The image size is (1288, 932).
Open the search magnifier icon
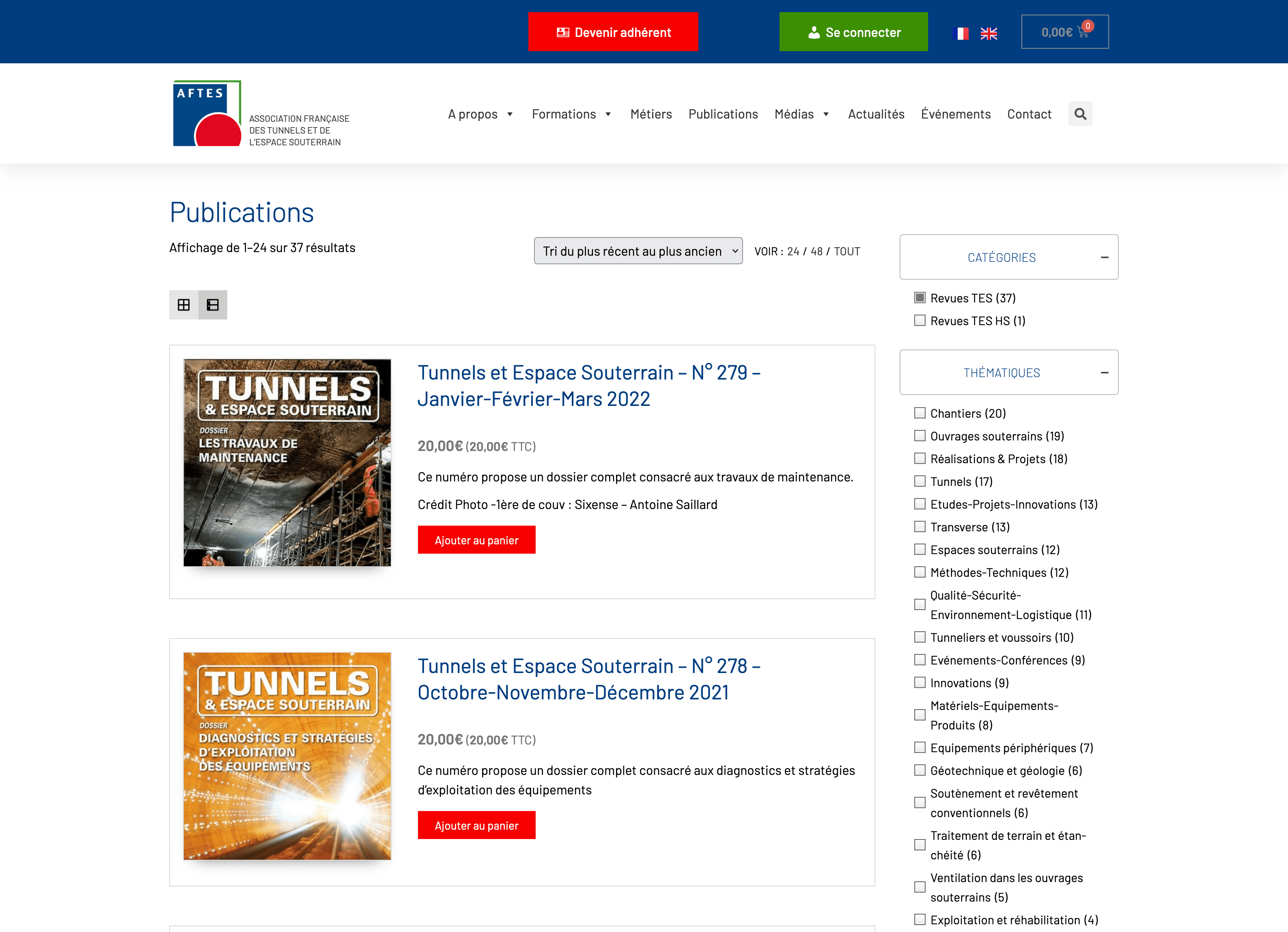(x=1080, y=114)
